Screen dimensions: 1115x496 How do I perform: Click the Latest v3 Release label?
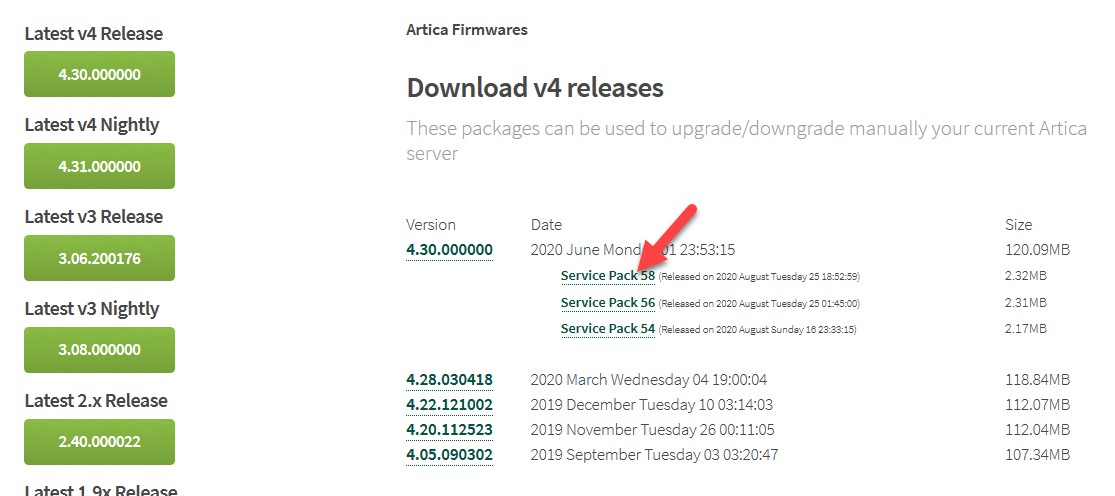click(x=93, y=217)
